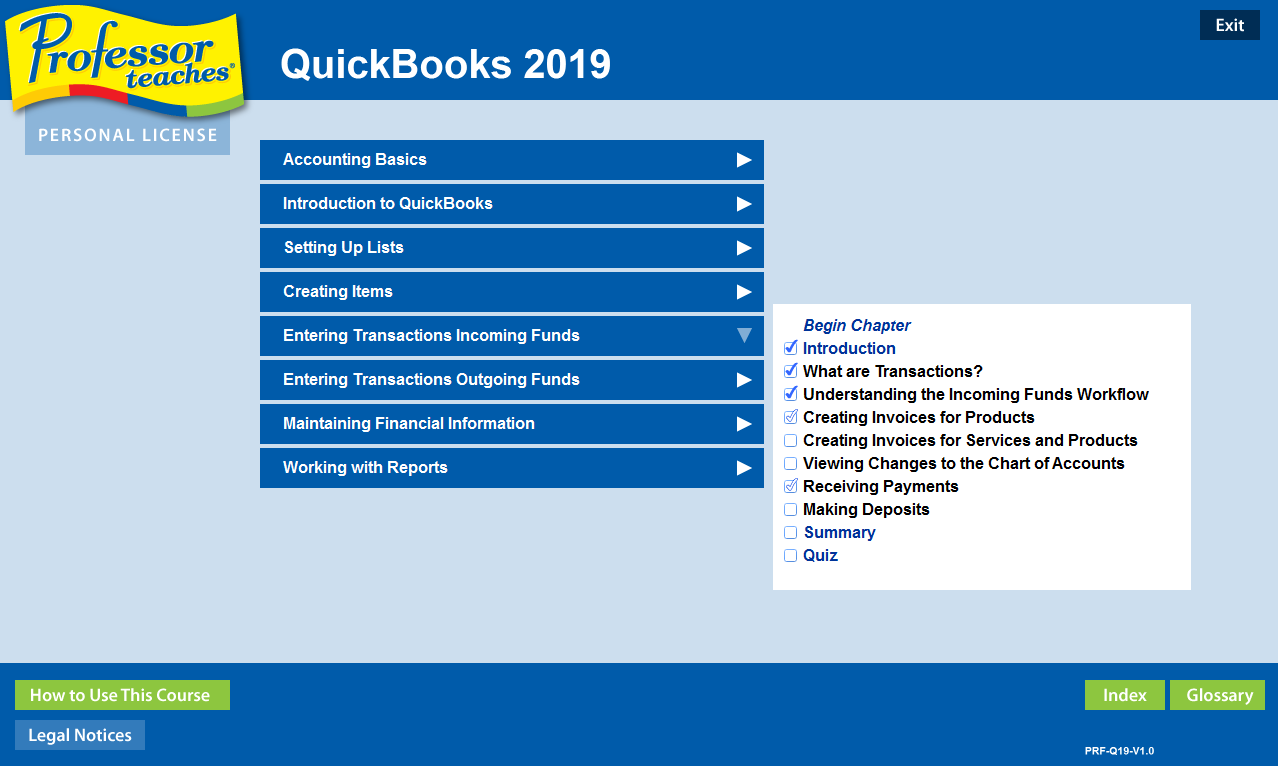Viewport: 1278px width, 766px height.
Task: Open the Introduction lesson link
Action: (849, 348)
